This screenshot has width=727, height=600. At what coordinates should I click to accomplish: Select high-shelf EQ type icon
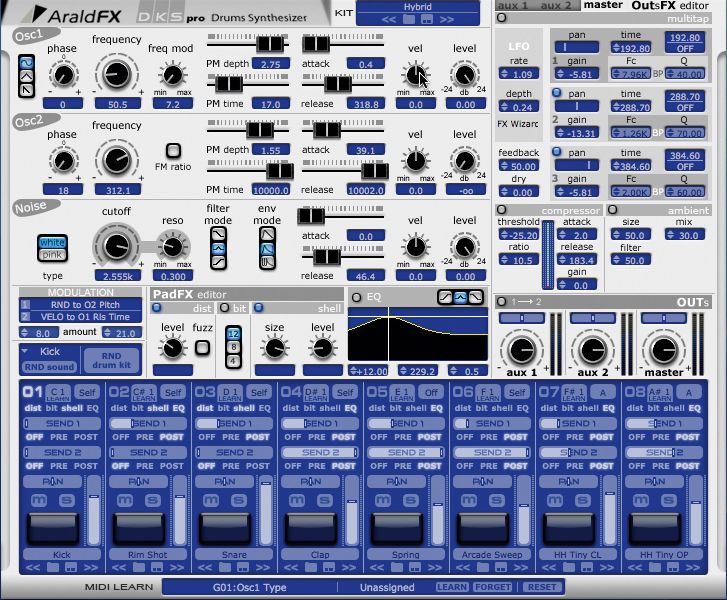pyautogui.click(x=476, y=297)
